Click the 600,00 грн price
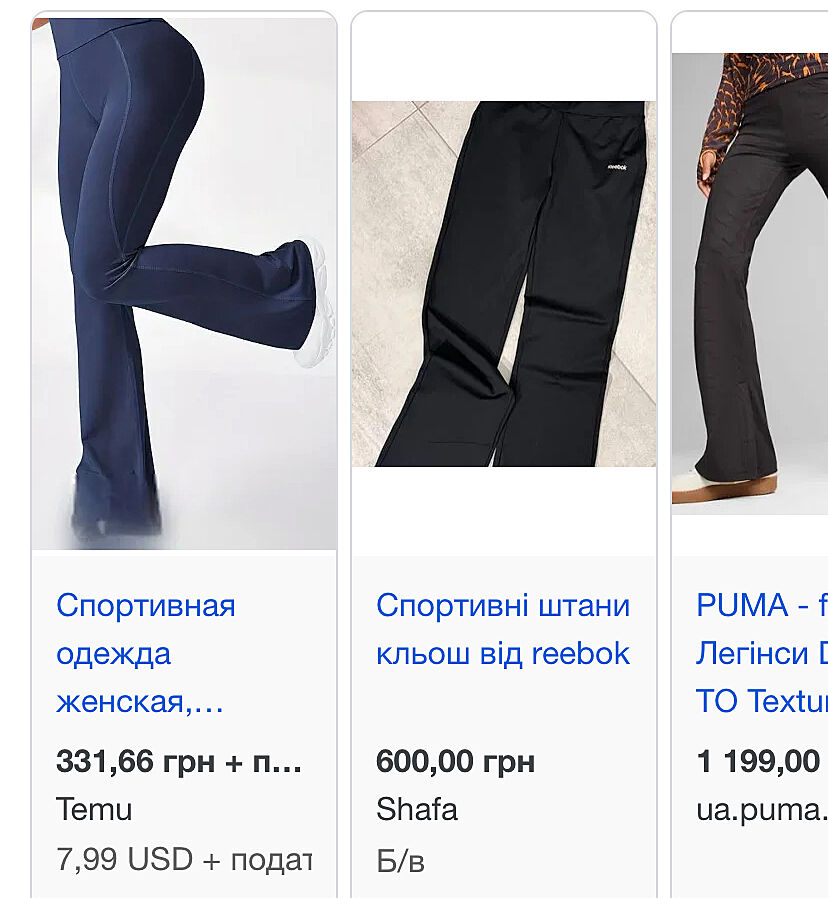The width and height of the screenshot is (828, 898). (x=455, y=762)
